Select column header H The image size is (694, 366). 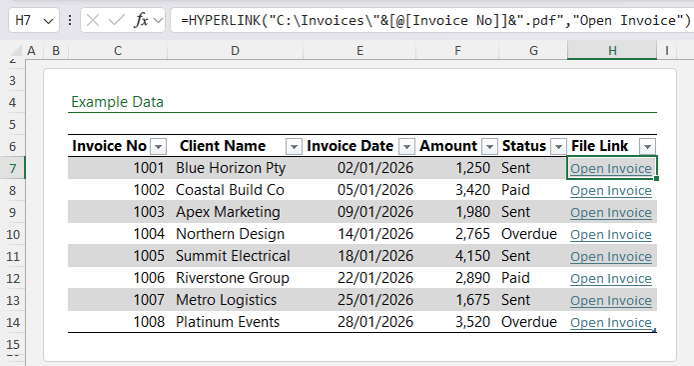tap(612, 51)
